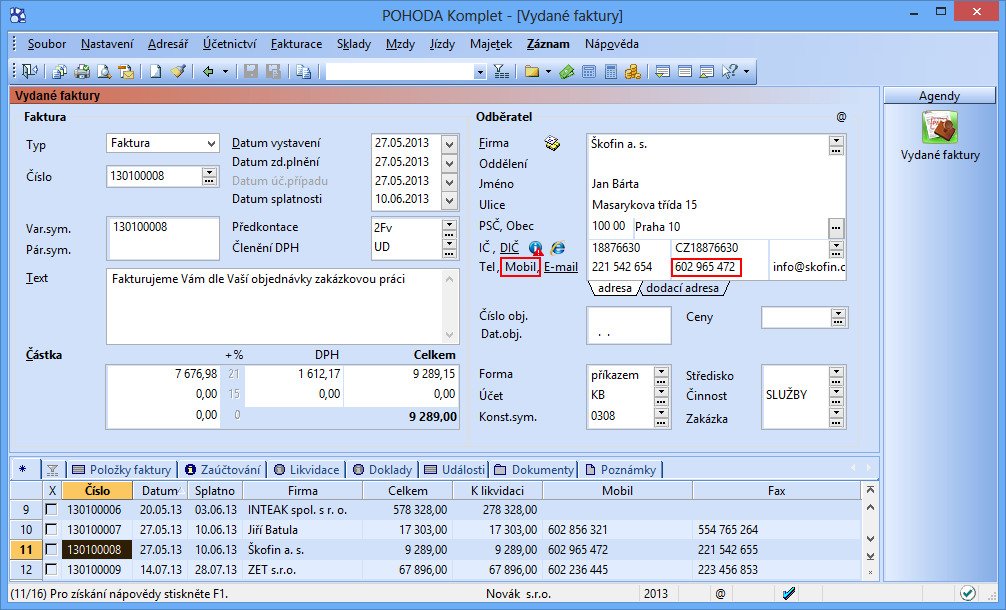Switch to the Poznámky tab

[x=620, y=470]
